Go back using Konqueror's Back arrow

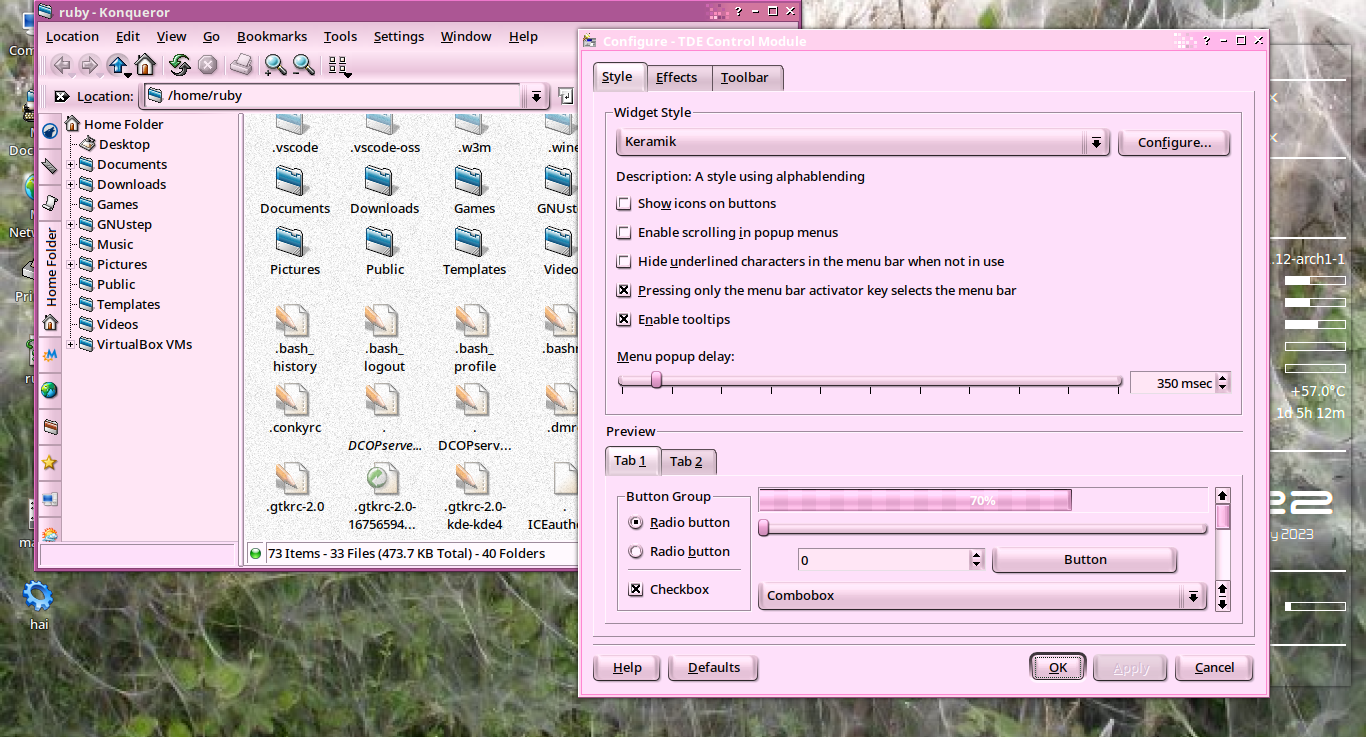coord(62,66)
